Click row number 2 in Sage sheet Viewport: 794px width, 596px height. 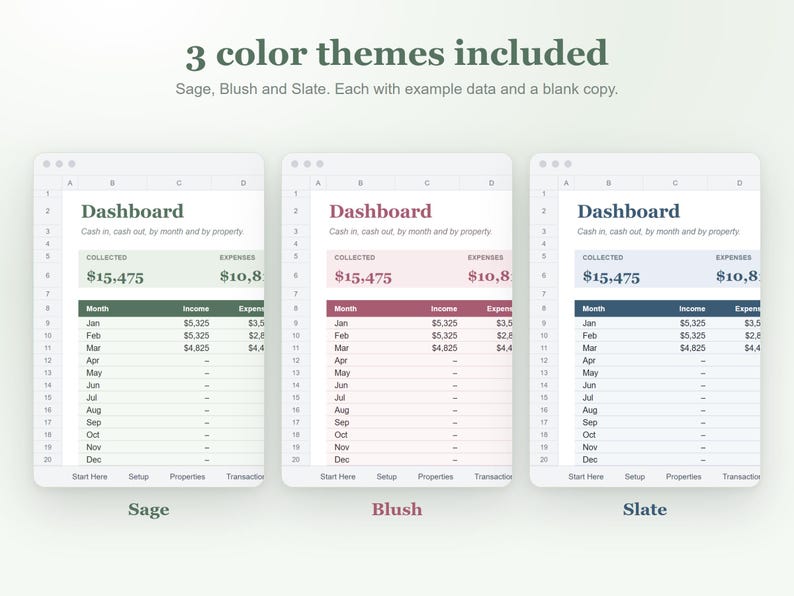tap(48, 211)
